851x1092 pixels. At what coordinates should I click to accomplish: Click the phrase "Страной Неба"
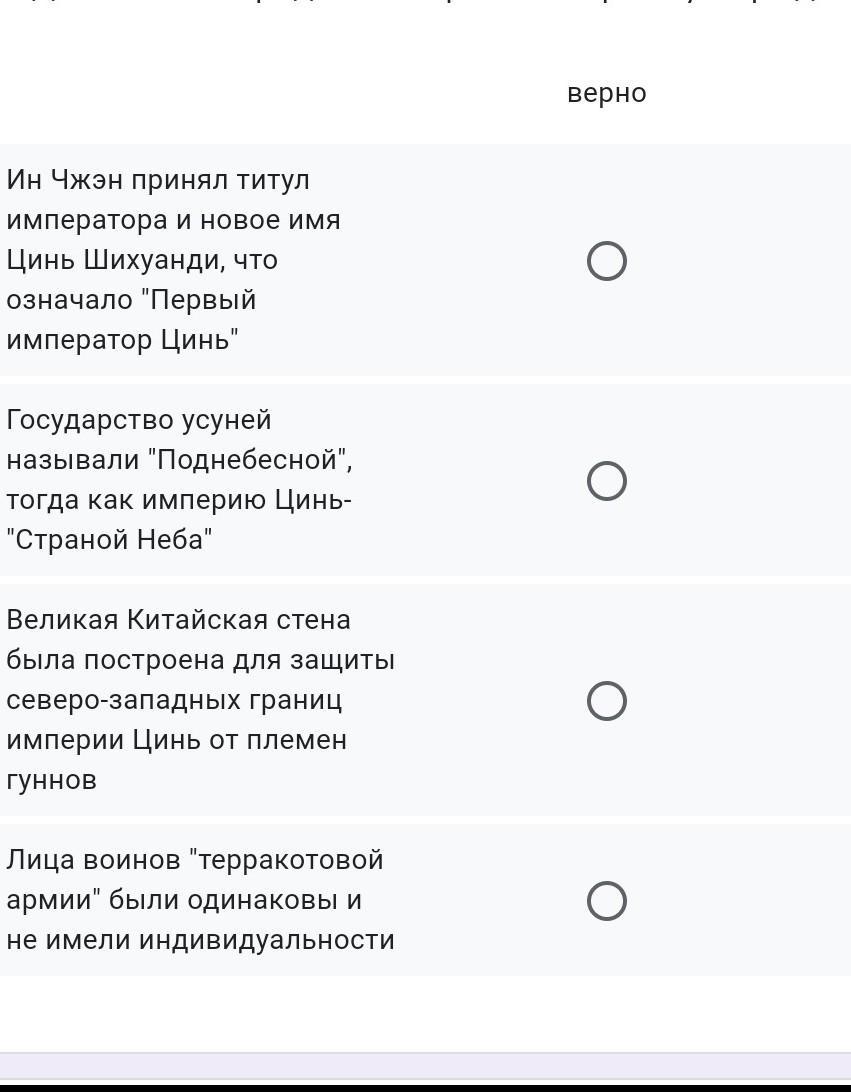point(109,540)
